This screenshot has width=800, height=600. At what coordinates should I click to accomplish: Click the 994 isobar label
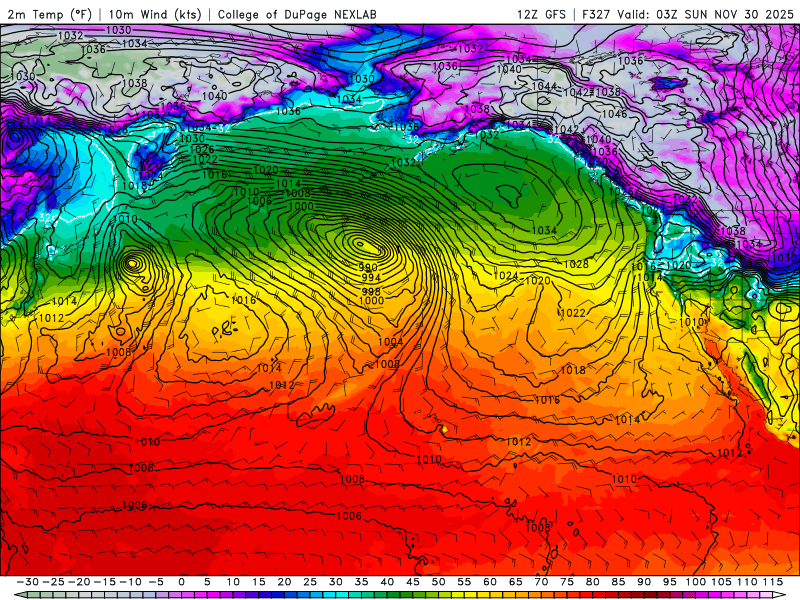(370, 278)
